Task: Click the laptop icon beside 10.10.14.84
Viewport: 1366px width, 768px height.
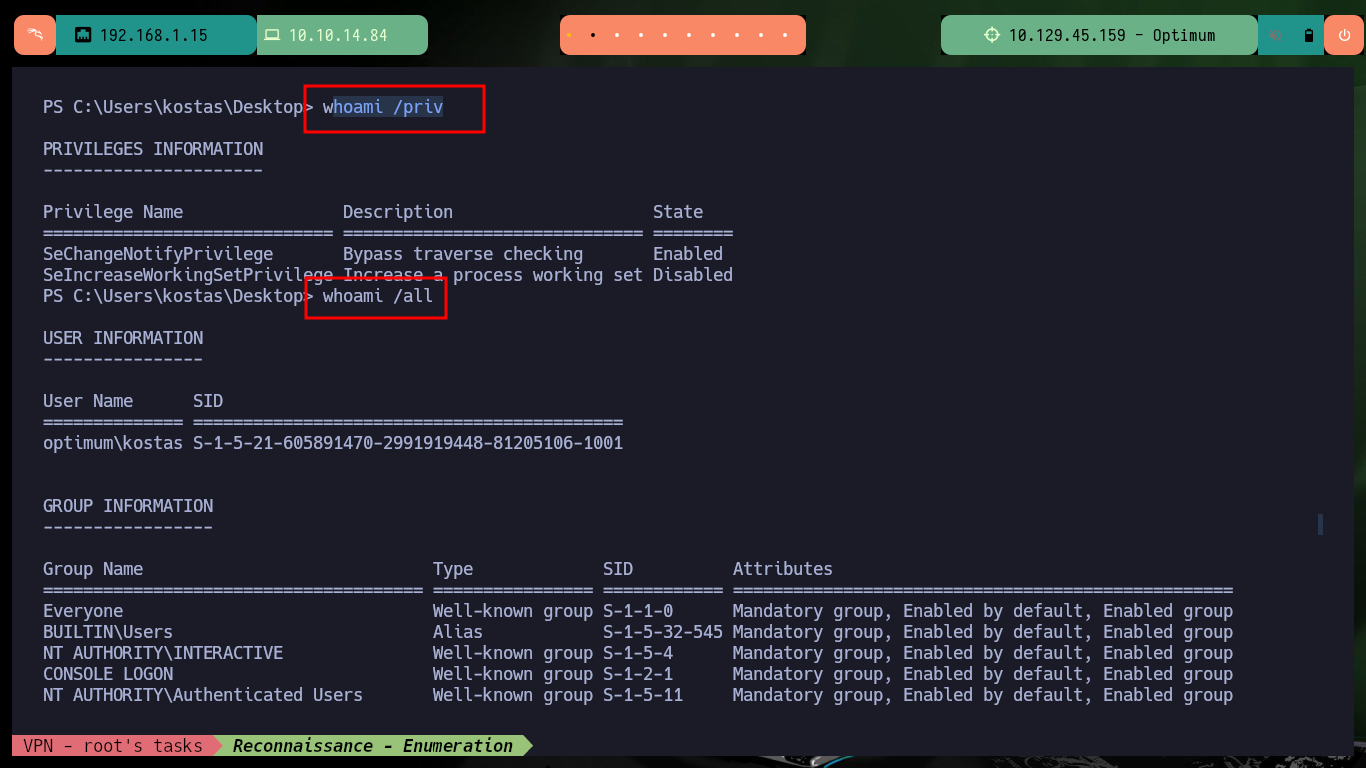Action: 272,35
